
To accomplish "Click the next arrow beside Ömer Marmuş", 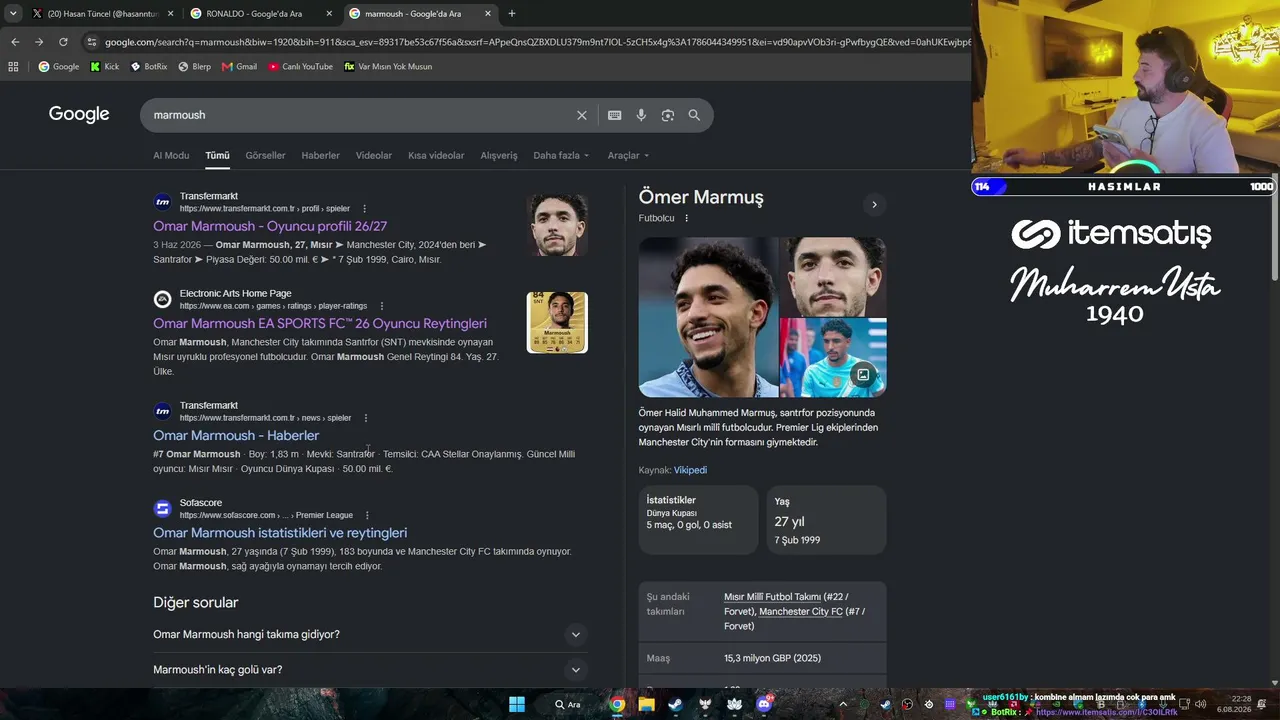I will [874, 205].
